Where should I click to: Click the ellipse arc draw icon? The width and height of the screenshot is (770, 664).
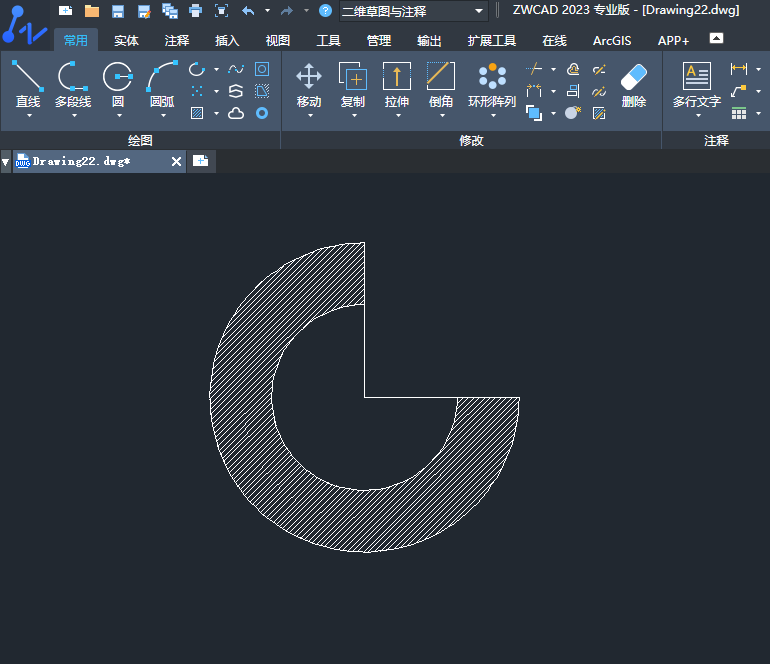[197, 69]
